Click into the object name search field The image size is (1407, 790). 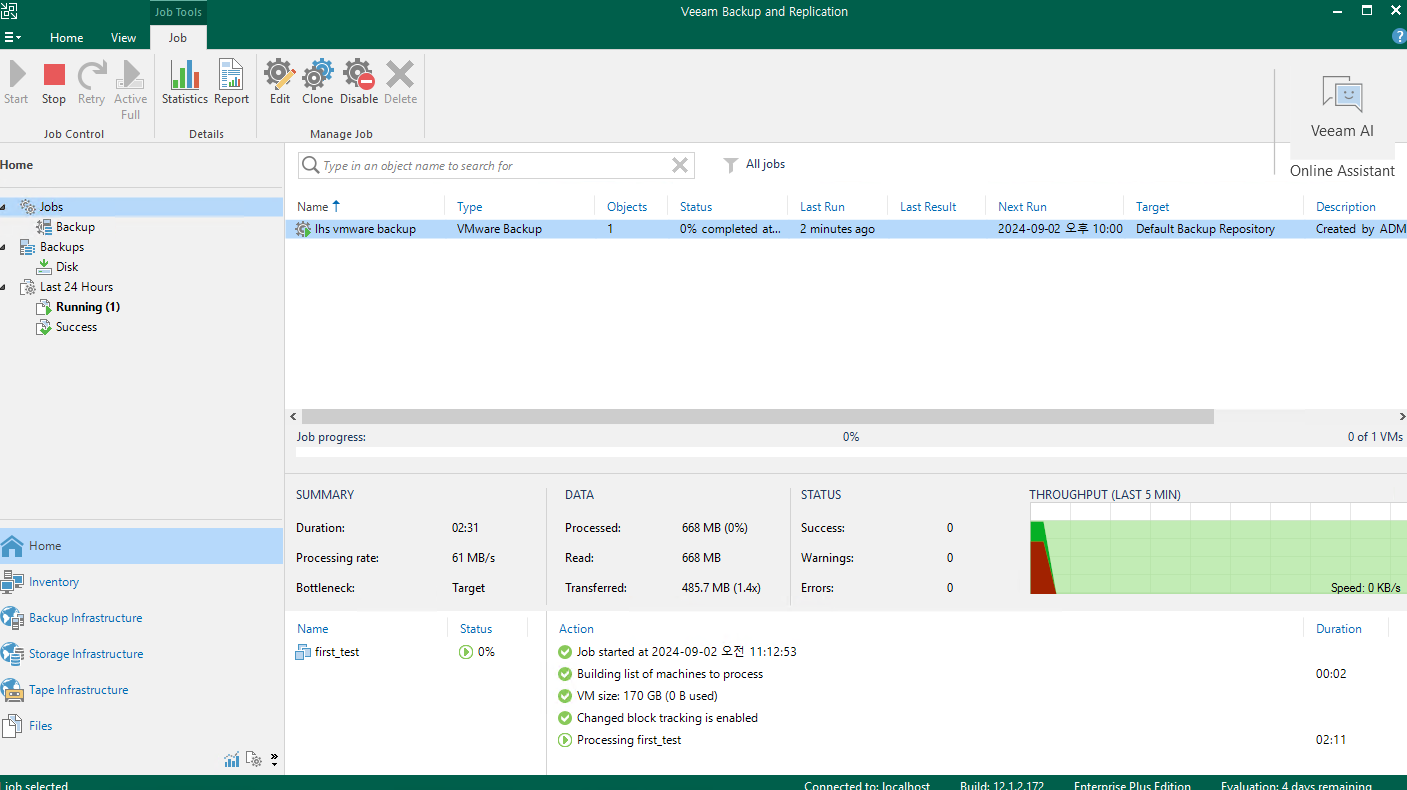pyautogui.click(x=495, y=166)
